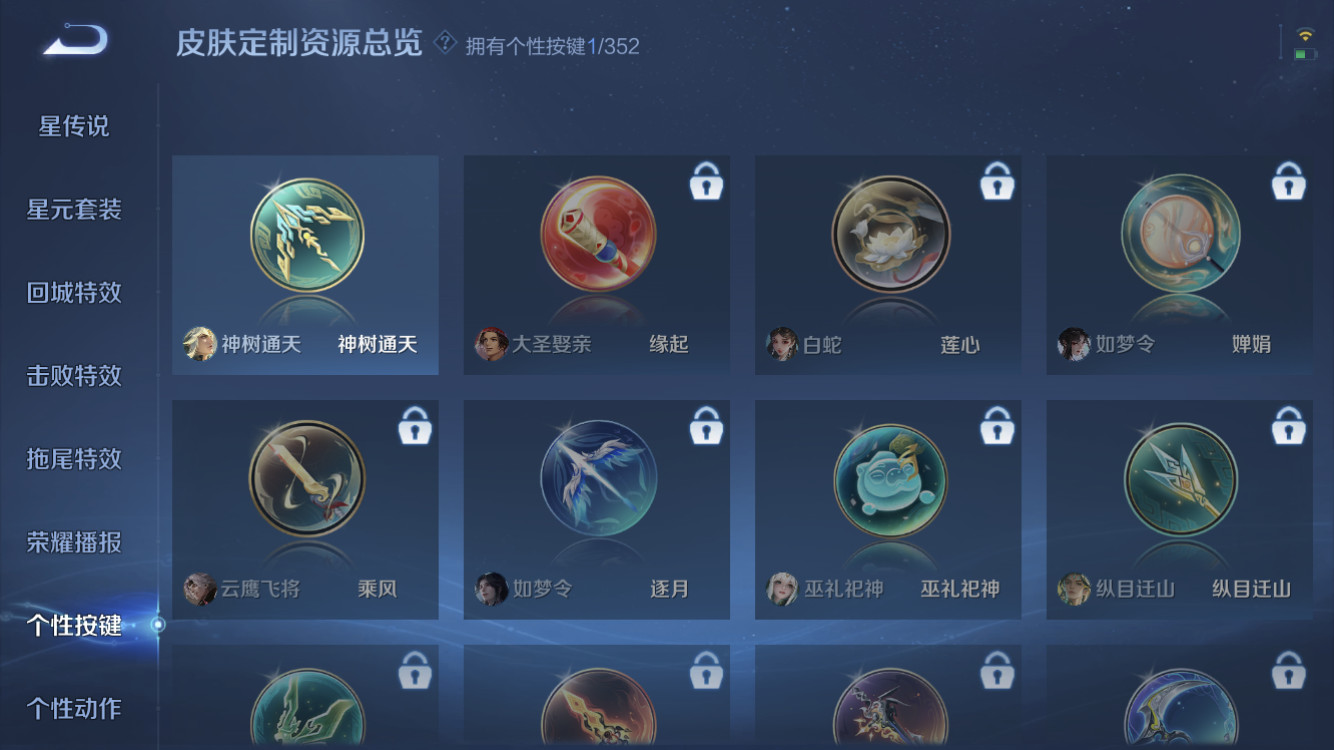Select the red scroll 缘起 key icon
The width and height of the screenshot is (1334, 750).
[x=598, y=235]
